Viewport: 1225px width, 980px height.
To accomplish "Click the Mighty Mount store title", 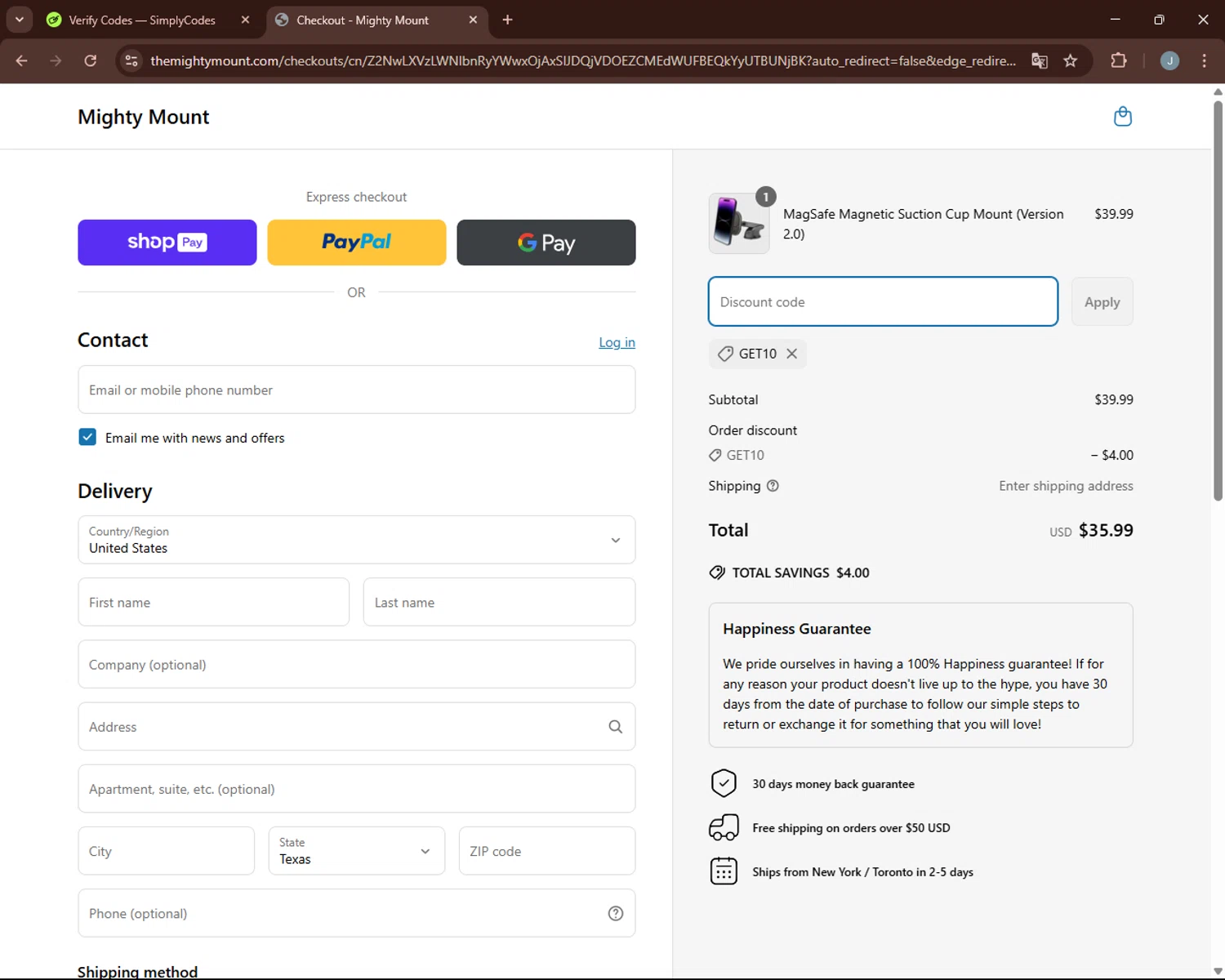I will [144, 117].
